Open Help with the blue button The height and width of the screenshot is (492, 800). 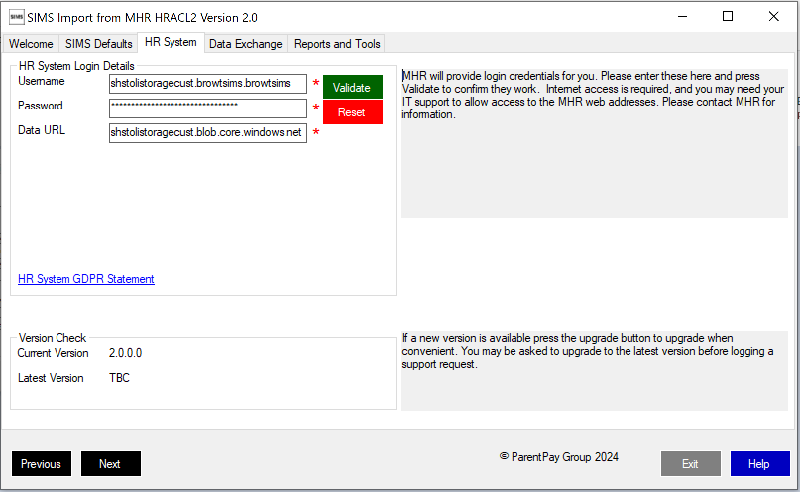pos(760,463)
